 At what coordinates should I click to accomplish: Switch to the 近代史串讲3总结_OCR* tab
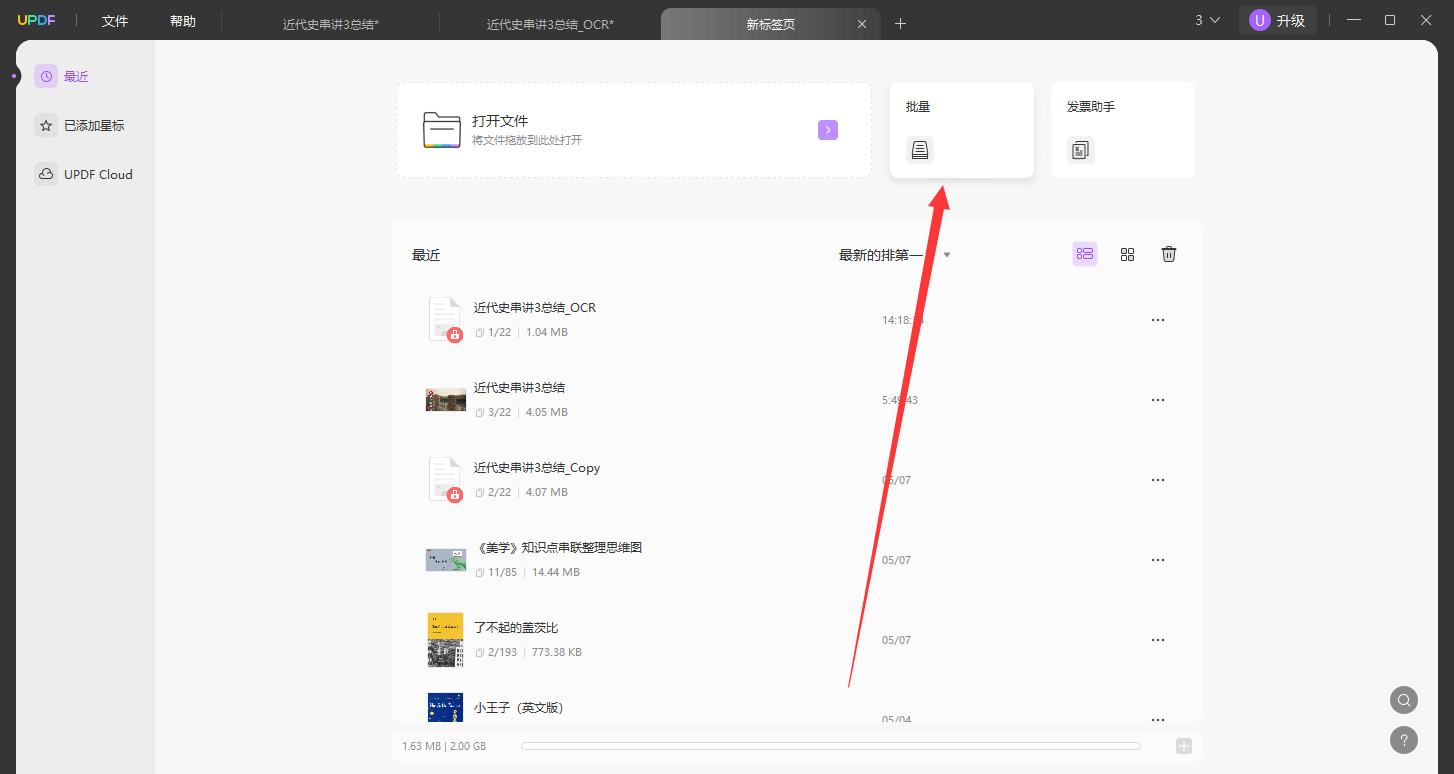(550, 24)
